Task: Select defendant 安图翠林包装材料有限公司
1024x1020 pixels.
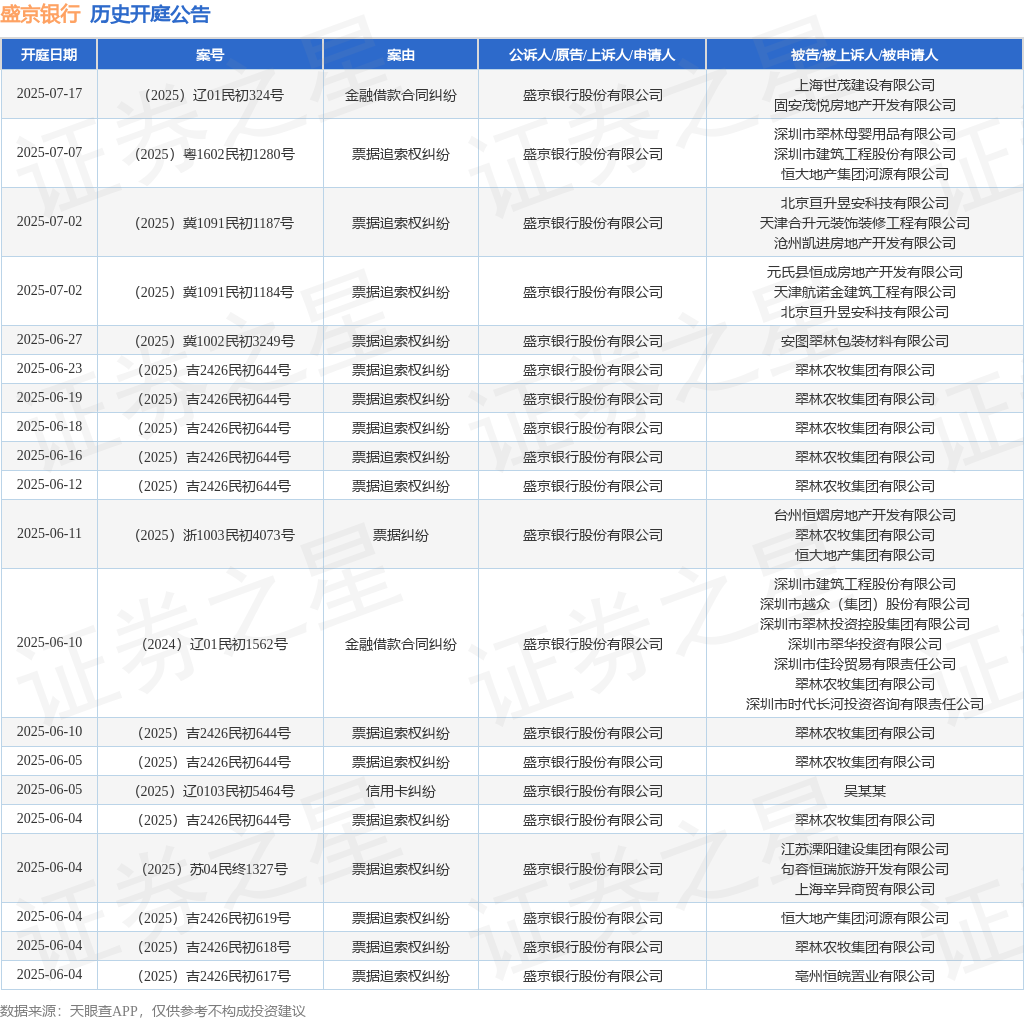Action: coord(864,341)
